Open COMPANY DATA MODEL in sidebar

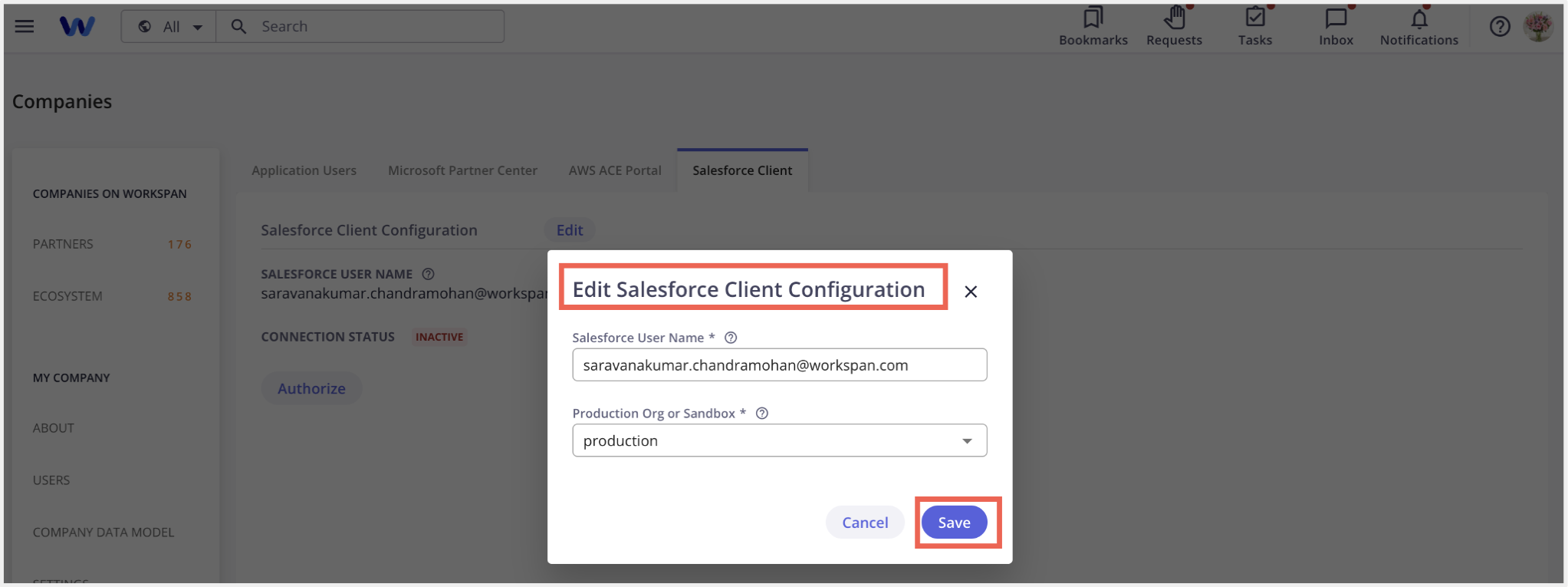tap(104, 533)
